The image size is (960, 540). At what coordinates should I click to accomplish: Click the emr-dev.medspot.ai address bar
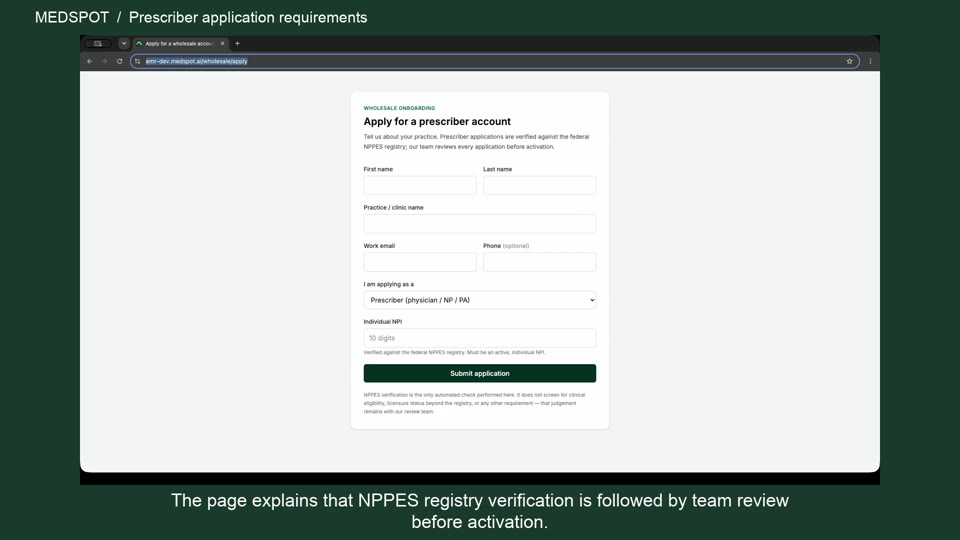point(495,61)
